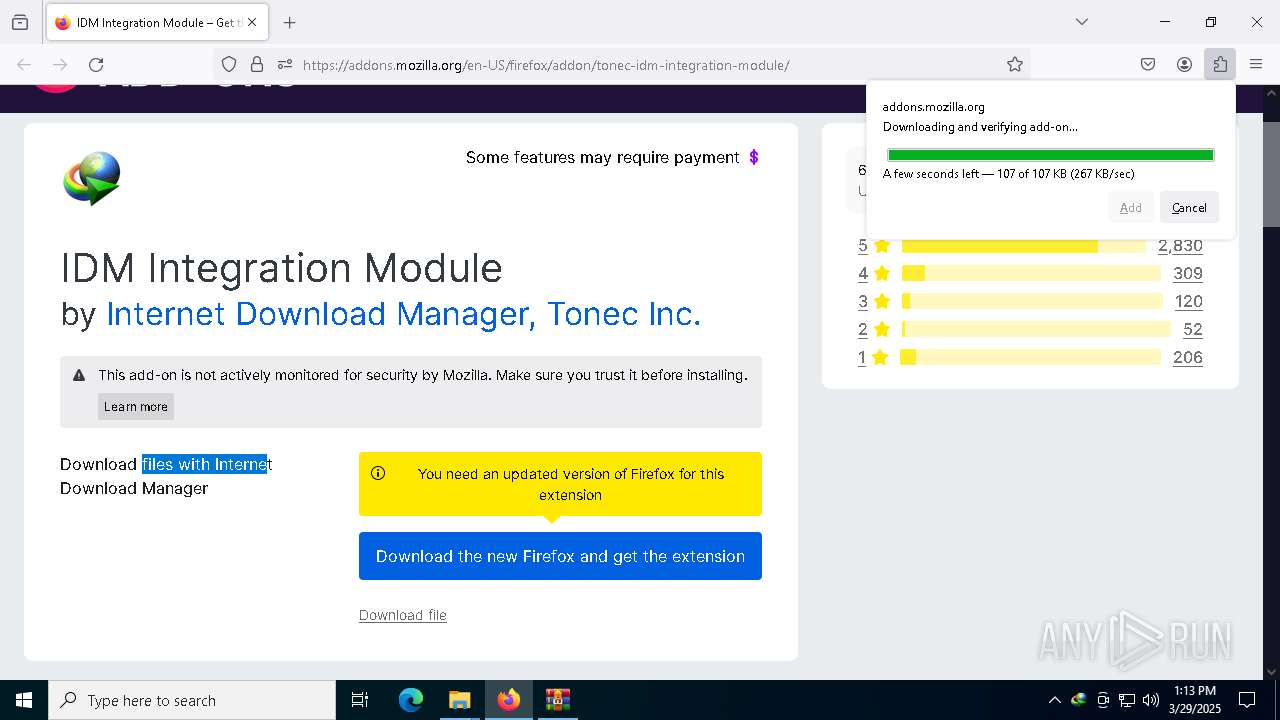Screen dimensions: 1280x720
Task: Open WinRAR from the taskbar
Action: (557, 700)
